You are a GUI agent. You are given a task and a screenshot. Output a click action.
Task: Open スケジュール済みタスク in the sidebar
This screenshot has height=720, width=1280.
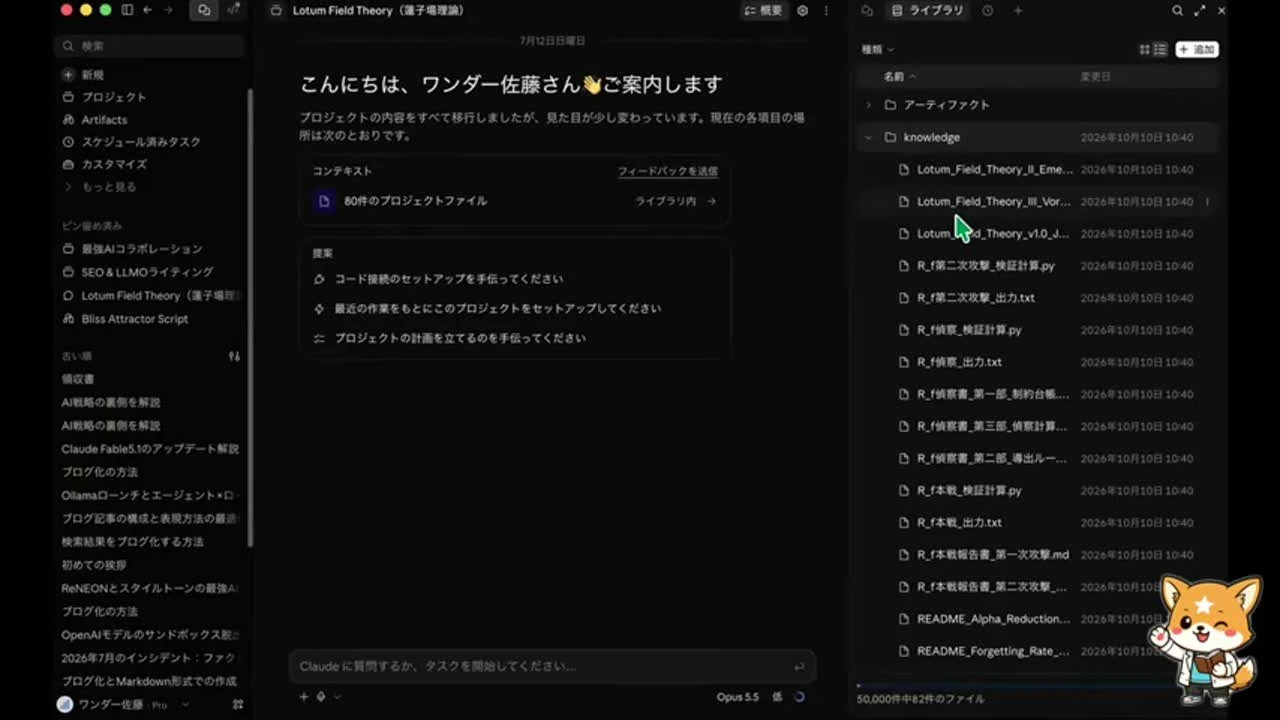pyautogui.click(x=131, y=142)
